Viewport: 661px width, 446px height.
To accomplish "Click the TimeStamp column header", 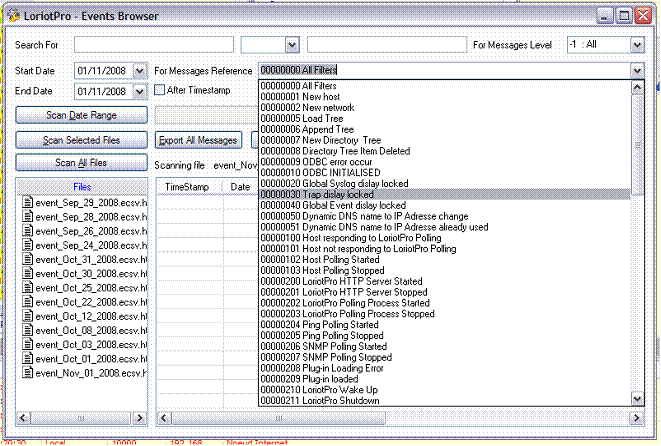I will point(189,187).
